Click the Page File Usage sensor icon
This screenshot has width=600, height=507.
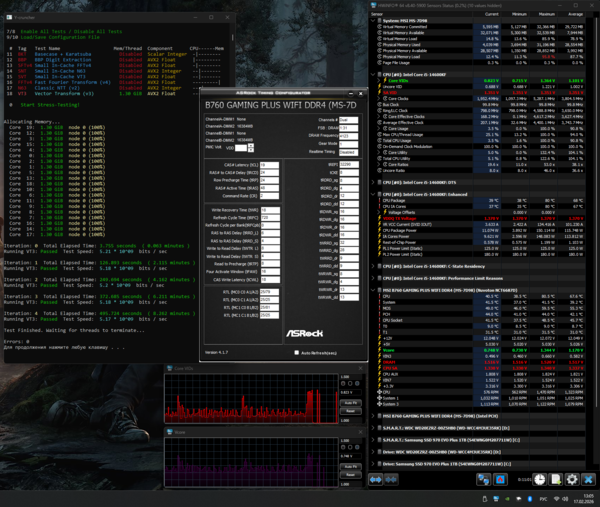pyautogui.click(x=380, y=63)
